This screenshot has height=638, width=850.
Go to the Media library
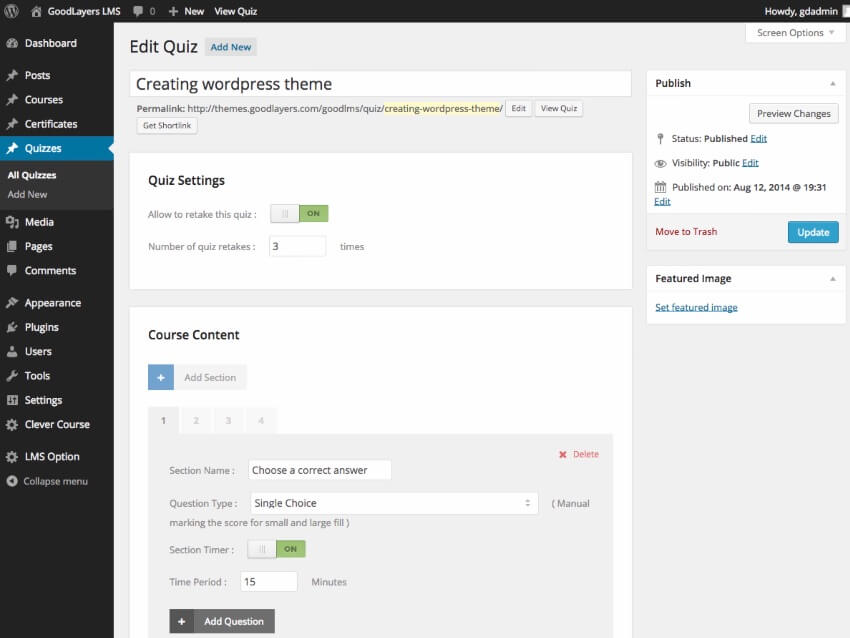click(x=39, y=222)
